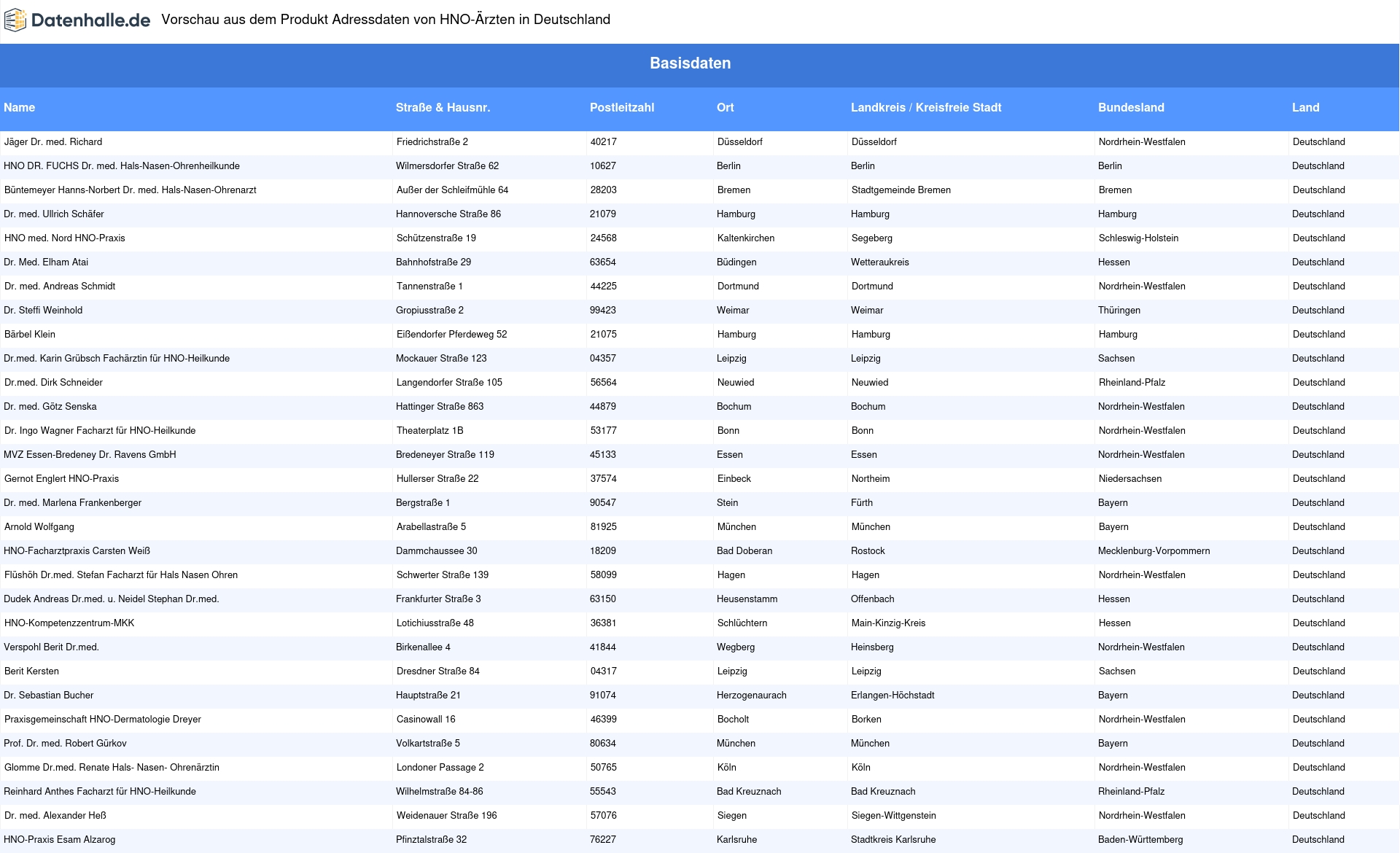Viewport: 1400px width, 853px height.
Task: Click Prof. Dr. med. Robert Gürkov
Action: pyautogui.click(x=65, y=744)
